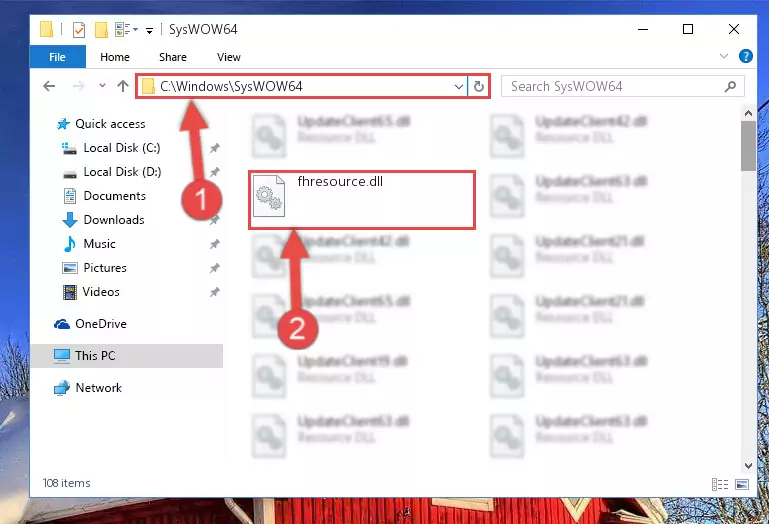This screenshot has height=524, width=769.
Task: Click the 108 items status text
Action: [66, 483]
